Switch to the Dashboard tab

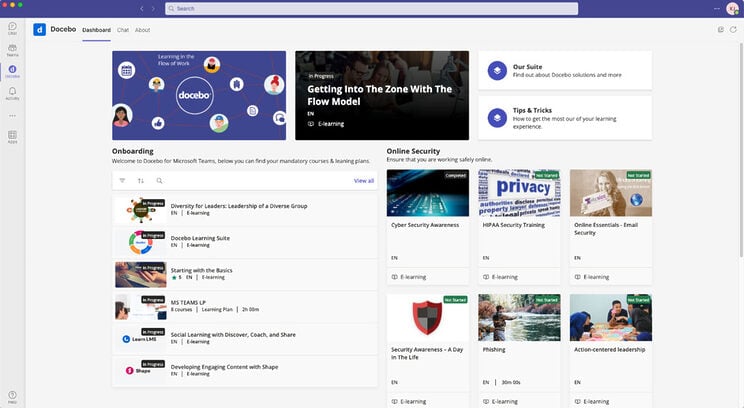coord(96,30)
